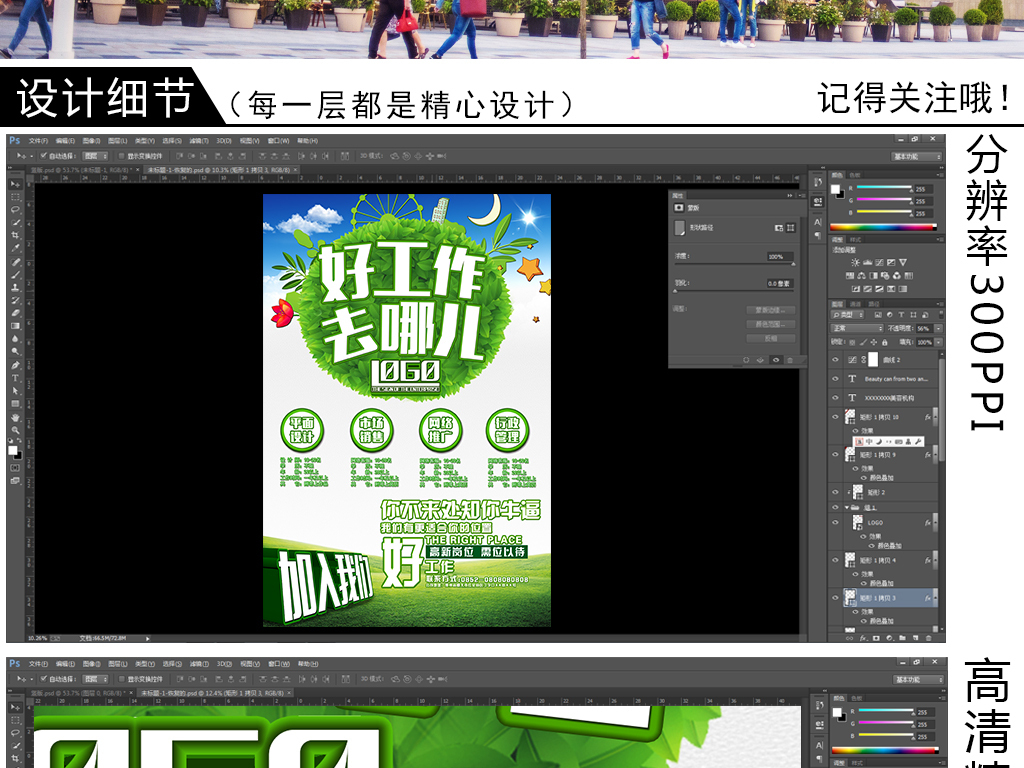Switch to 通道 tab in Layers panel group

[856, 304]
